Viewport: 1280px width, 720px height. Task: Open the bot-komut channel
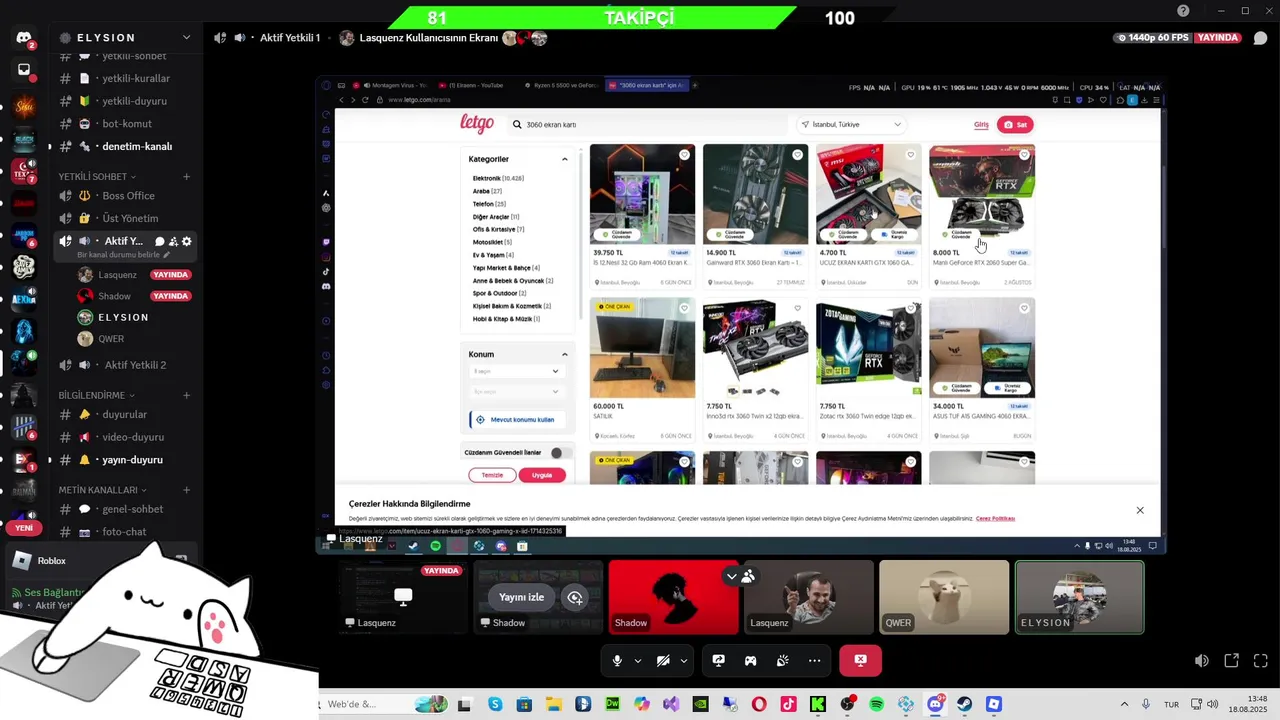pos(124,124)
